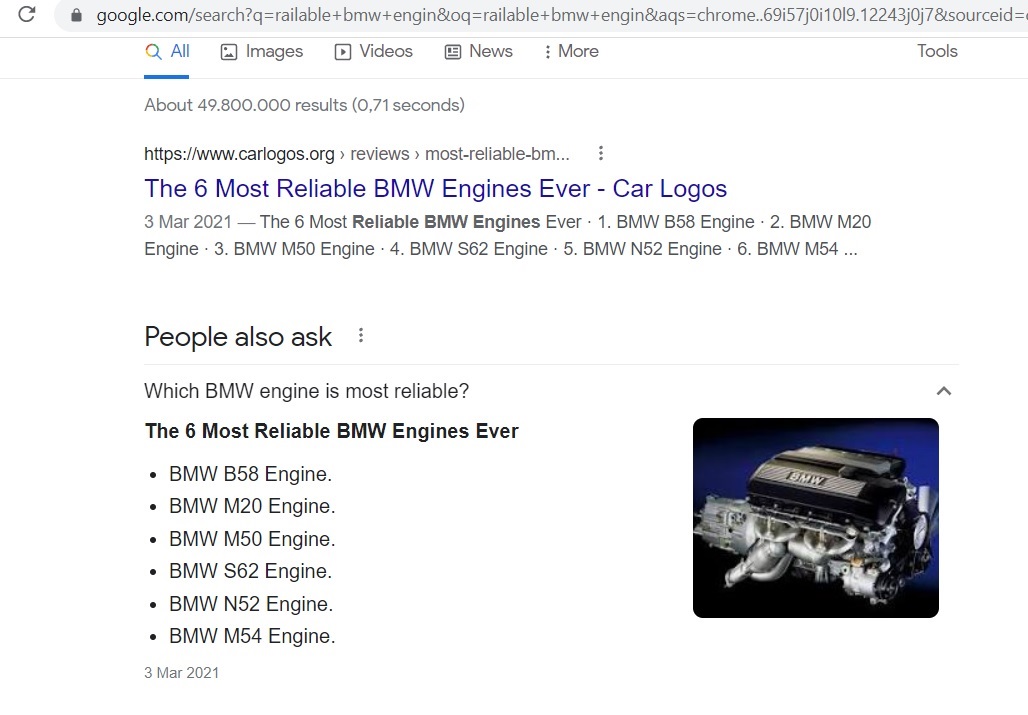Collapse 'Which BMW engine is most reliable?' question
The width and height of the screenshot is (1028, 715).
coord(551,391)
